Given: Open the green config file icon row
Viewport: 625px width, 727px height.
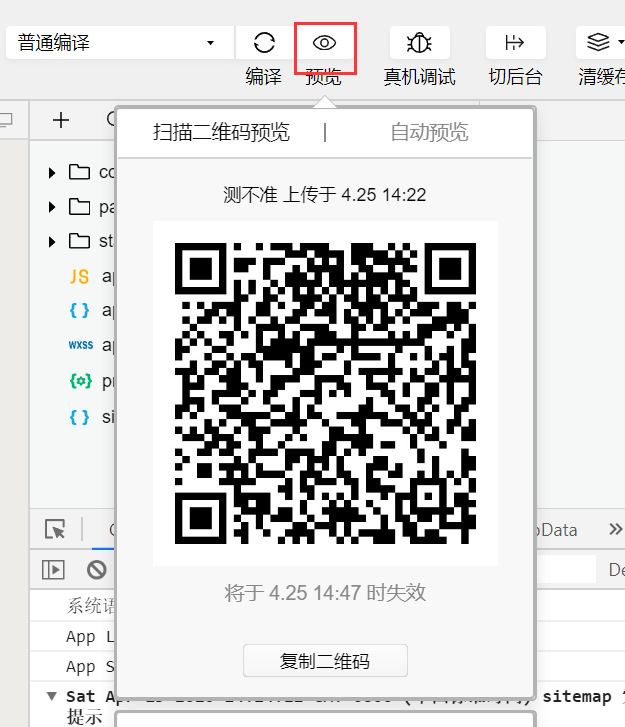Looking at the screenshot, I should click(91, 381).
